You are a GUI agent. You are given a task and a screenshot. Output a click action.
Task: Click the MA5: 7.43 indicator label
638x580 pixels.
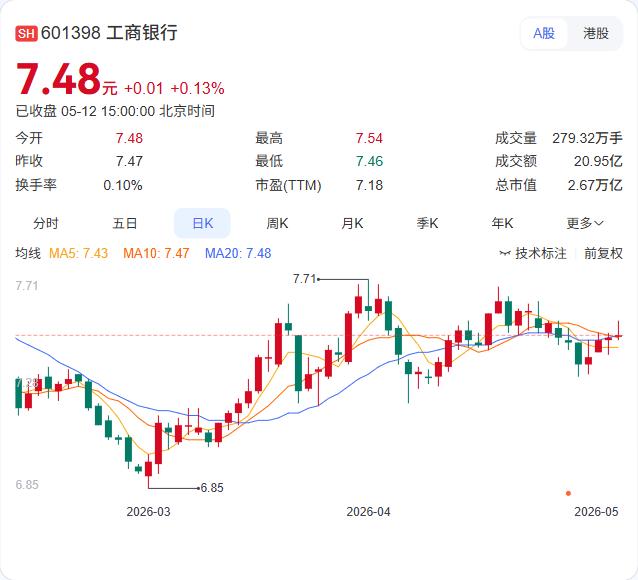pyautogui.click(x=78, y=254)
